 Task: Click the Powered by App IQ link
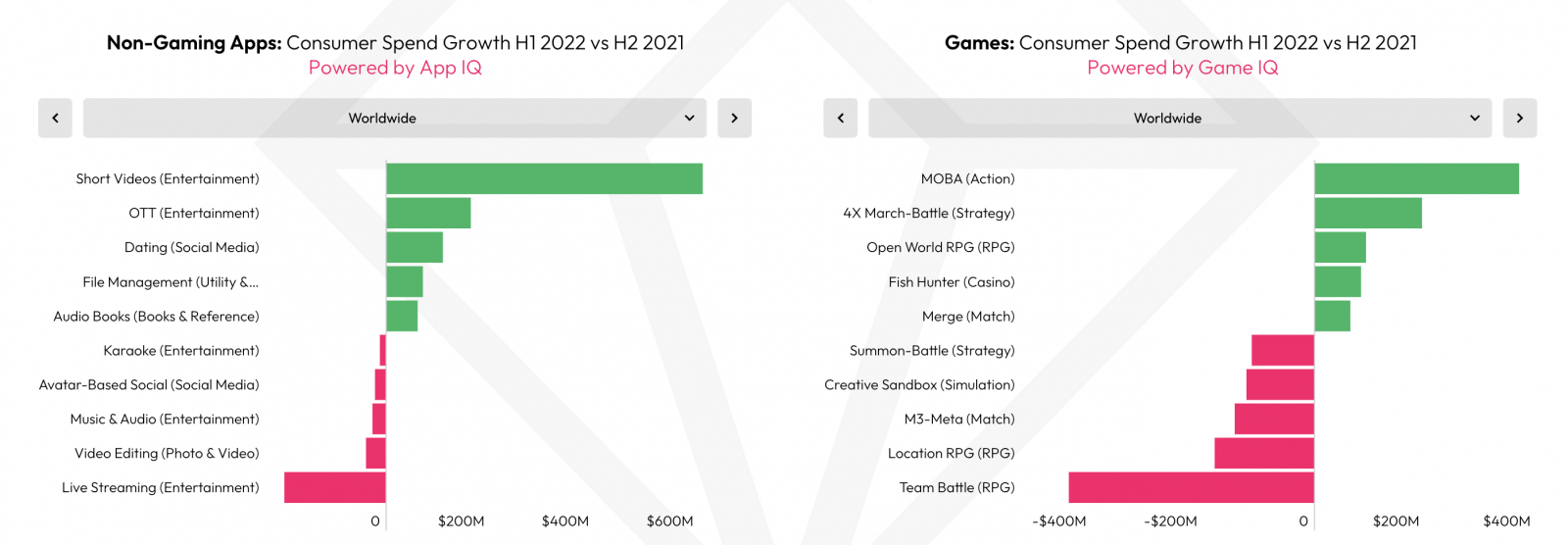tap(395, 68)
